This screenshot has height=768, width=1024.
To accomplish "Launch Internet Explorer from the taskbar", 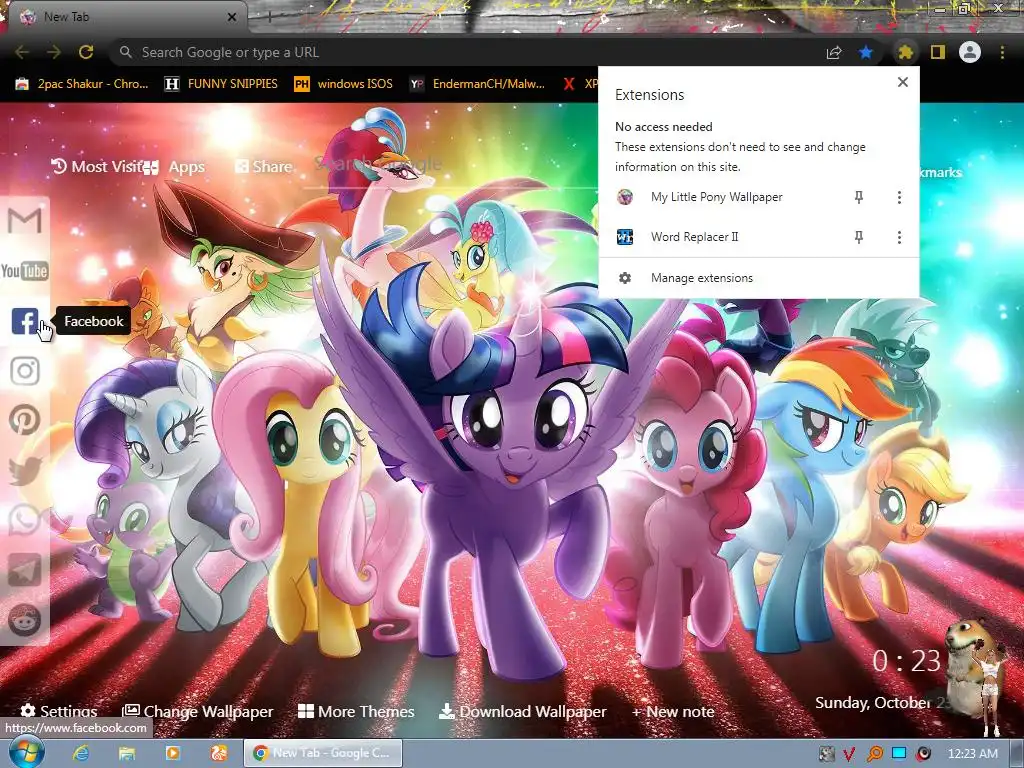I will (81, 753).
